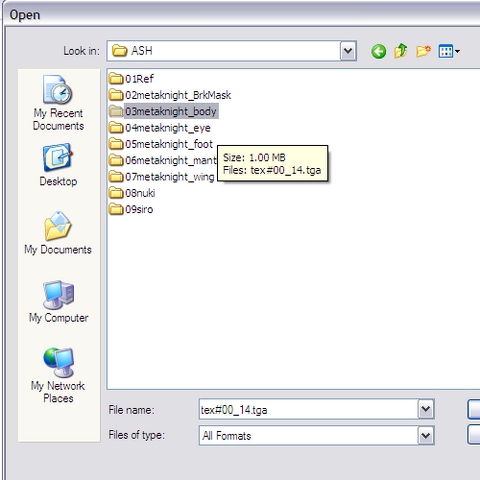Select the 07metaknight_wing folder icon
The image size is (480, 480).
point(116,177)
